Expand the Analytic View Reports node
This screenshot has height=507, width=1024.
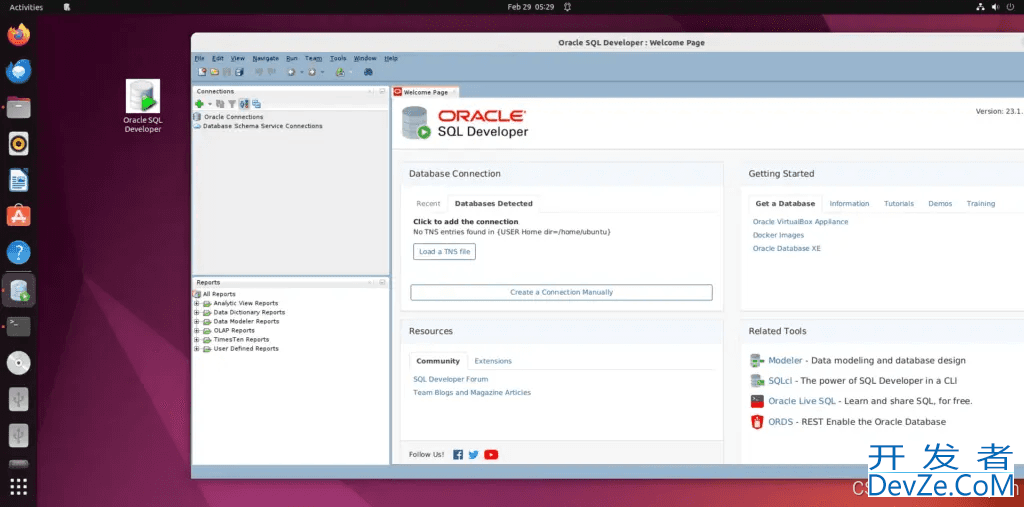pos(197,303)
